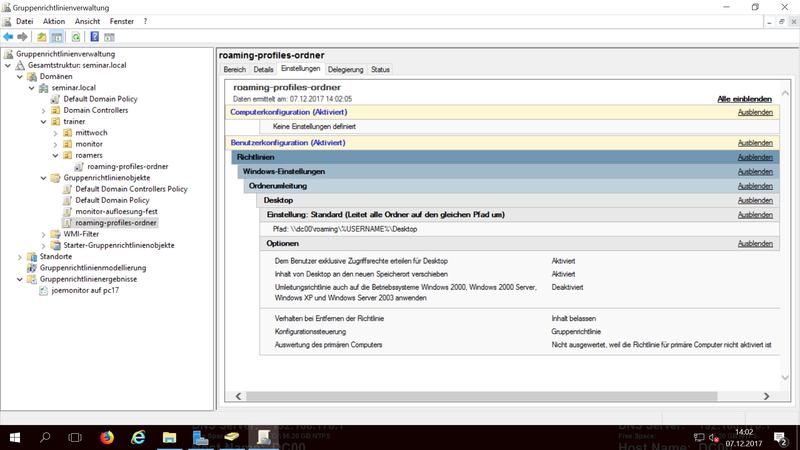Open Firefox from the taskbar
Screen dimensions: 800x450
107,437
